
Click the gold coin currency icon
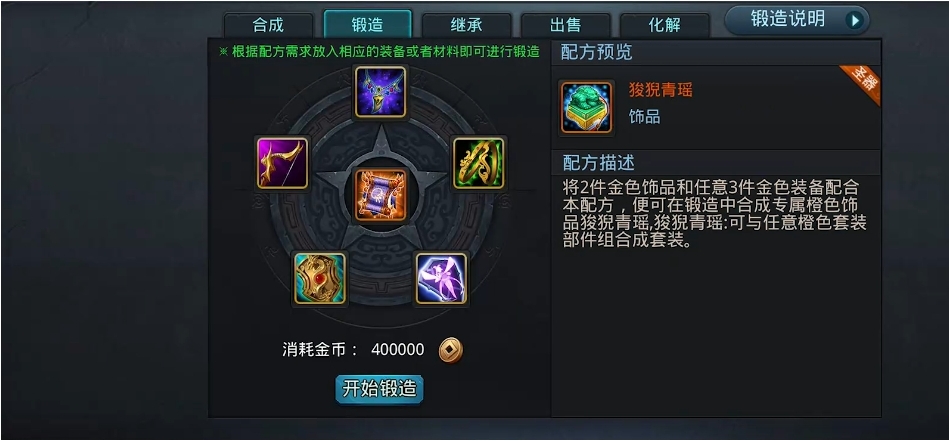coord(450,350)
